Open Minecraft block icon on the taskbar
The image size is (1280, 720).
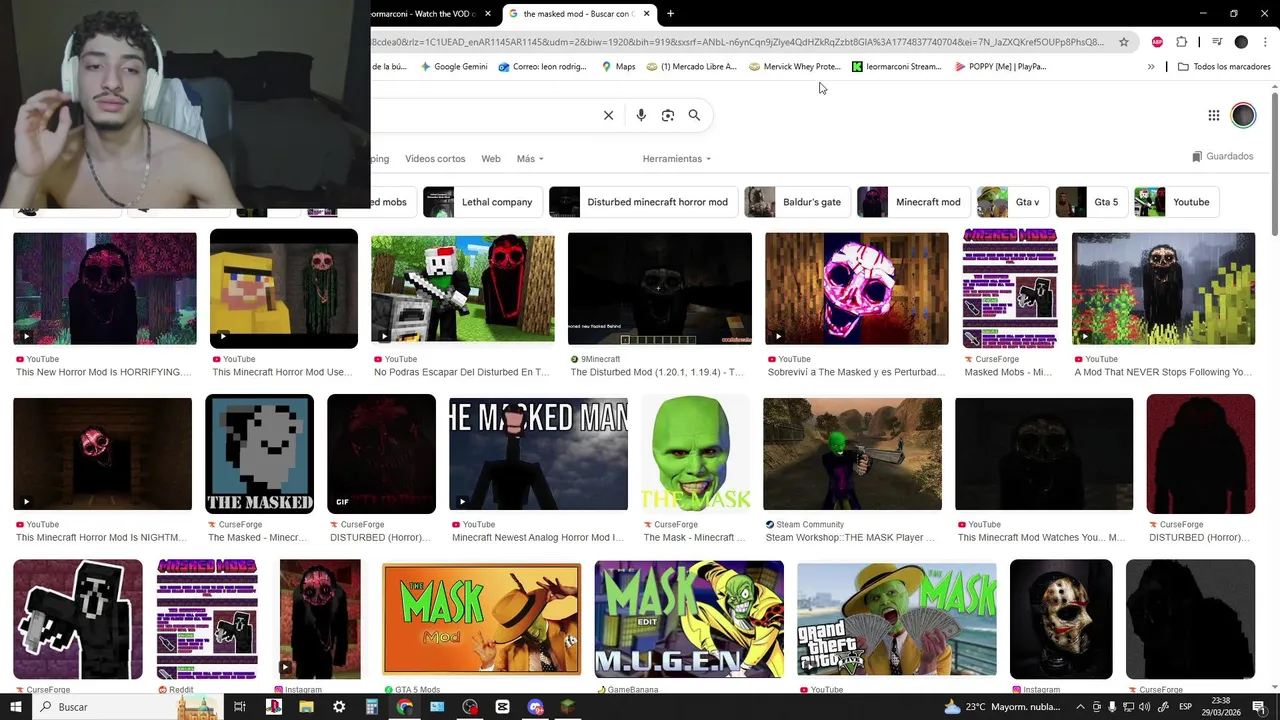coord(567,707)
